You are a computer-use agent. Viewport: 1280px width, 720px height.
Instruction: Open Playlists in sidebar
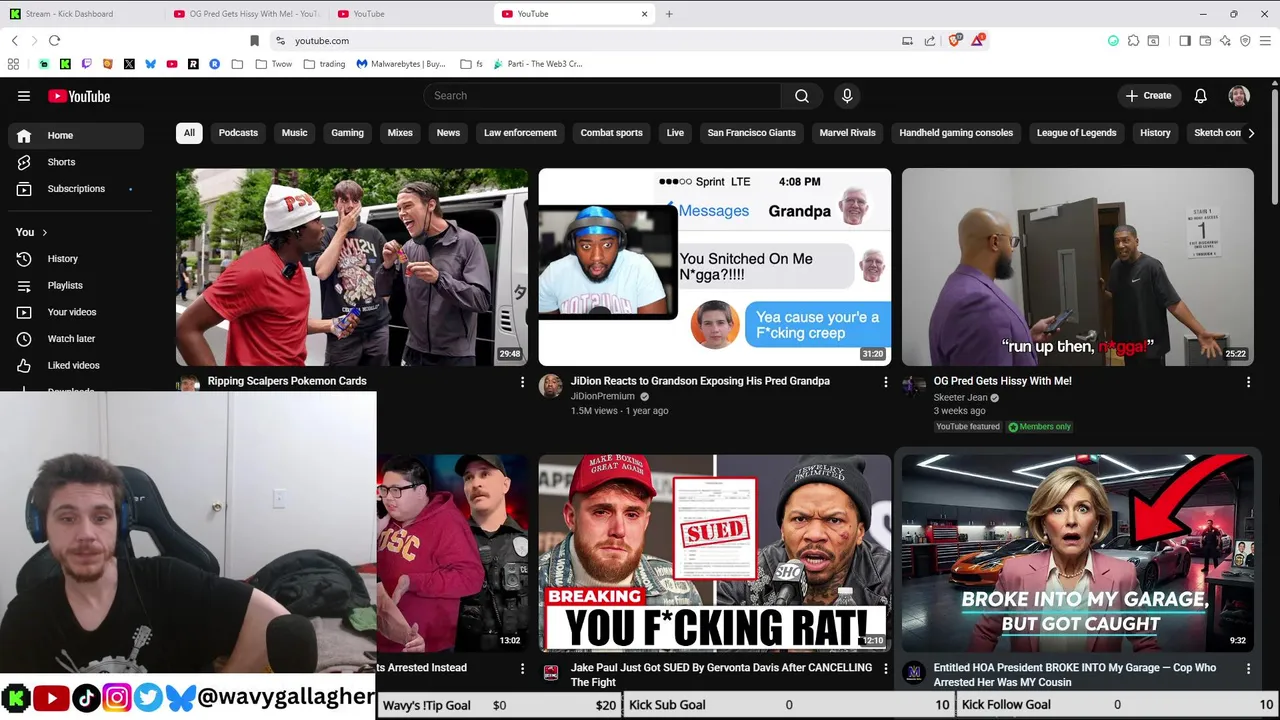coord(76,285)
